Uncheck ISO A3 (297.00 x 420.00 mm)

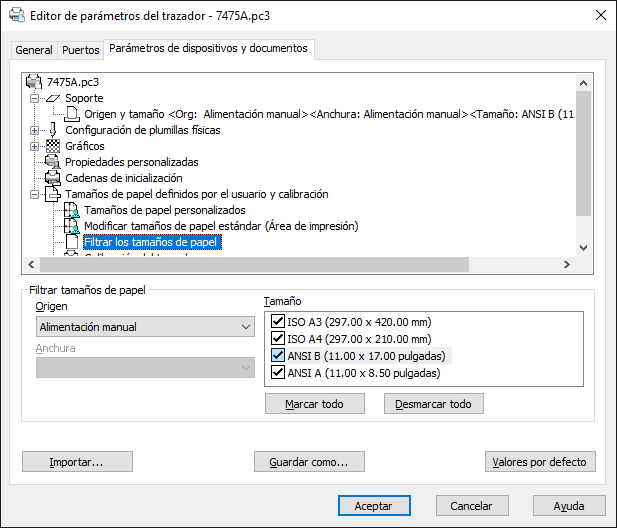click(x=278, y=321)
